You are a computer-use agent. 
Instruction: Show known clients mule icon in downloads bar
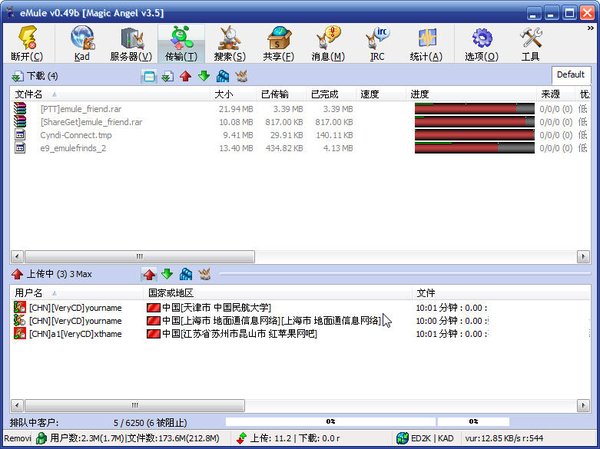pyautogui.click(x=241, y=77)
